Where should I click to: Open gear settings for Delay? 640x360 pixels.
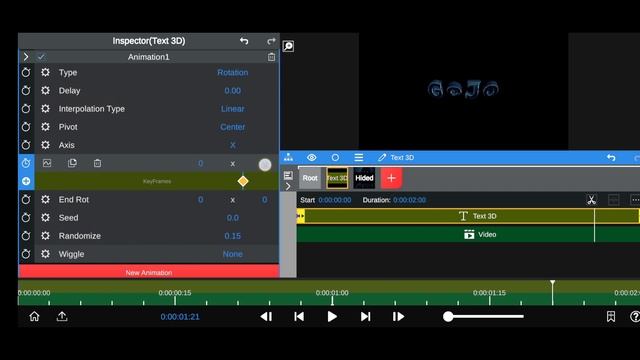[x=45, y=91]
